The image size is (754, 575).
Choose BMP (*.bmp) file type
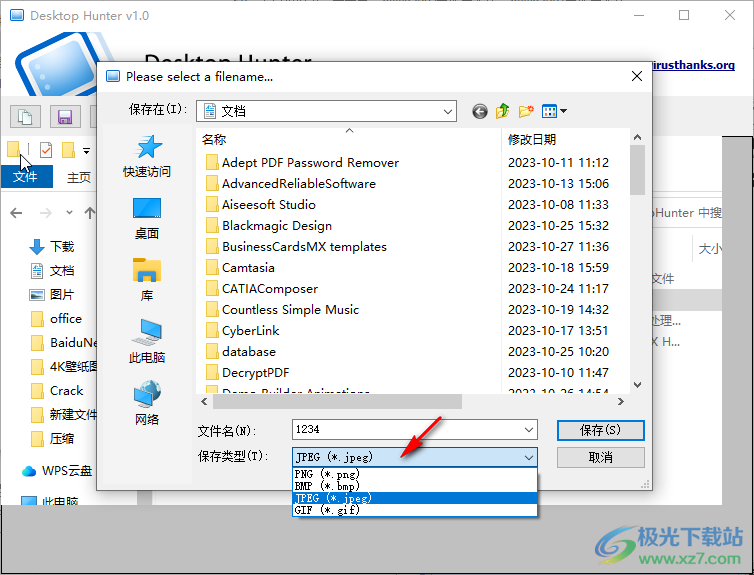tap(415, 486)
